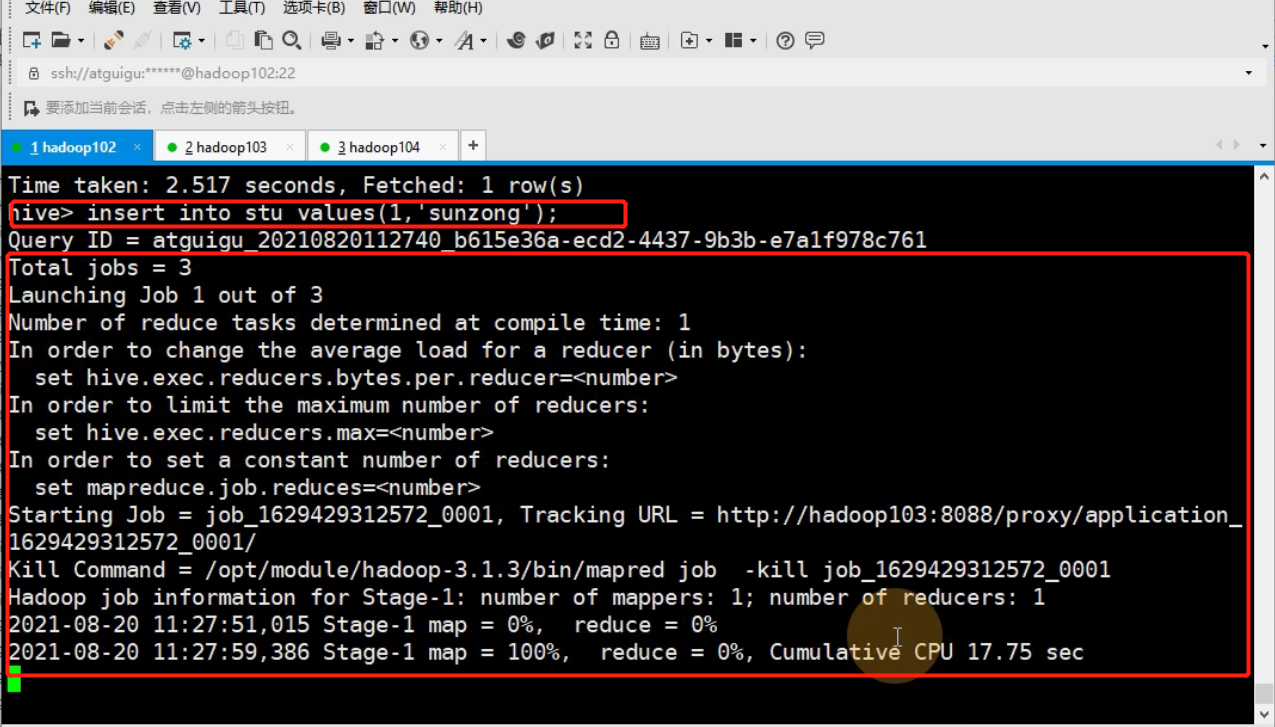Expand the file transfer dropdown arrow
The width and height of the screenshot is (1275, 727).
pyautogui.click(x=395, y=41)
